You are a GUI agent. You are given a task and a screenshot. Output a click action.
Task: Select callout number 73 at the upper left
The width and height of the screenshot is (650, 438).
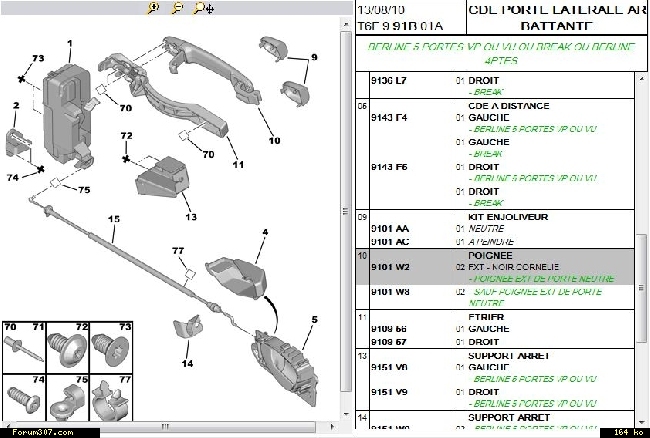click(38, 58)
